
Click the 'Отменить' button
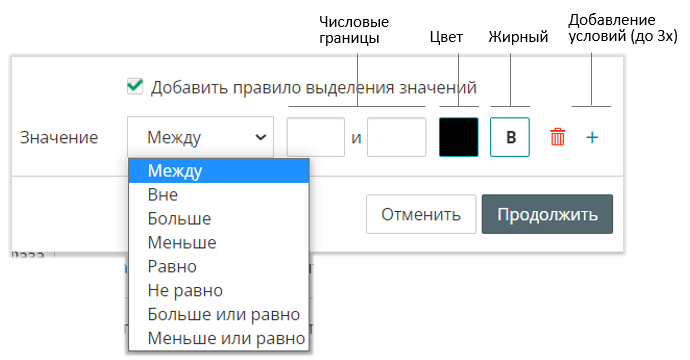point(421,214)
